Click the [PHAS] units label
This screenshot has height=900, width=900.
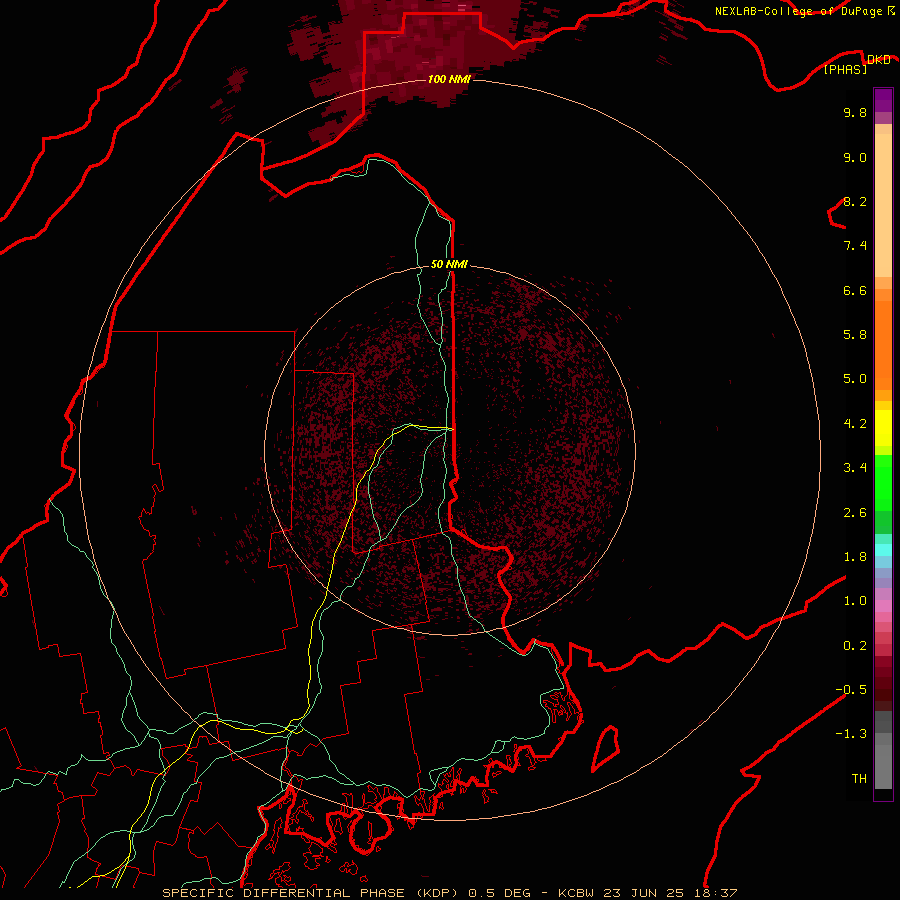(846, 69)
